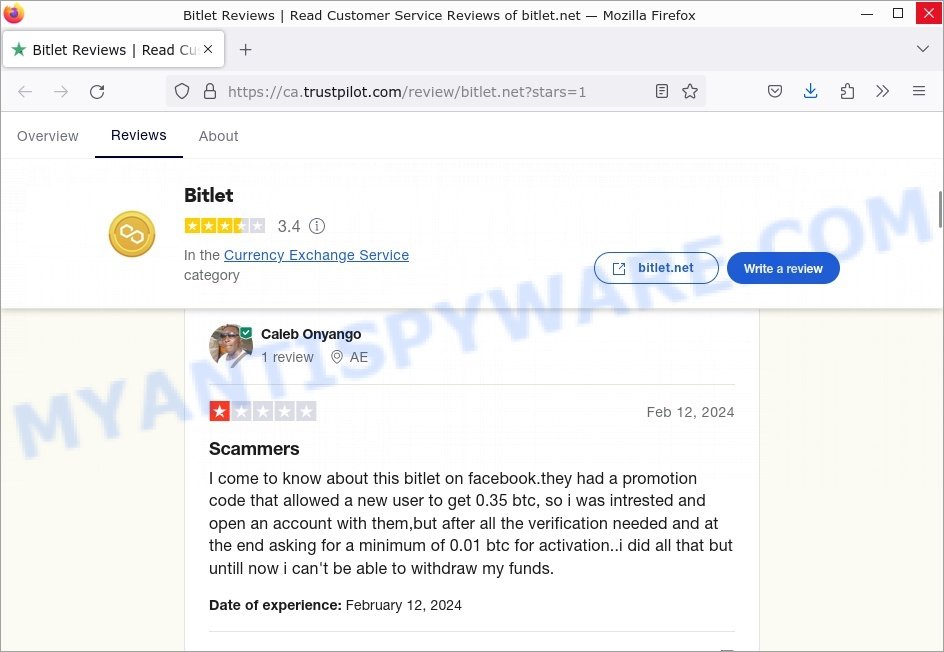The width and height of the screenshot is (944, 652).
Task: Show more tools via double chevron
Action: [882, 92]
